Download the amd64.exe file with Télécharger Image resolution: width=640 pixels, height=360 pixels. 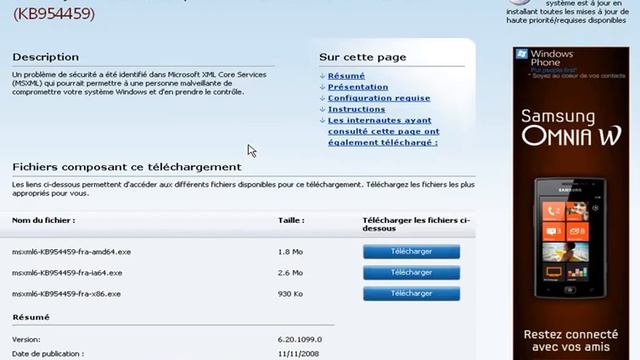pyautogui.click(x=411, y=251)
